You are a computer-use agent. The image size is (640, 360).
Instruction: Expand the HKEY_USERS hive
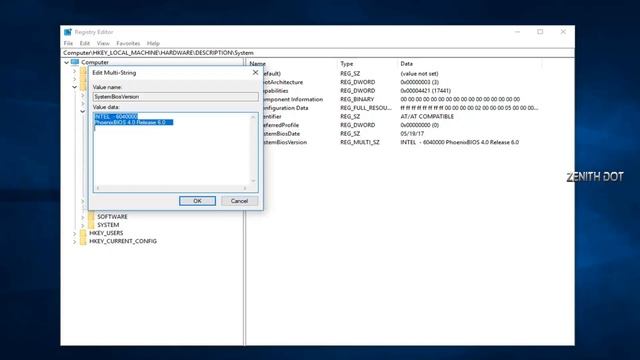pos(75,233)
